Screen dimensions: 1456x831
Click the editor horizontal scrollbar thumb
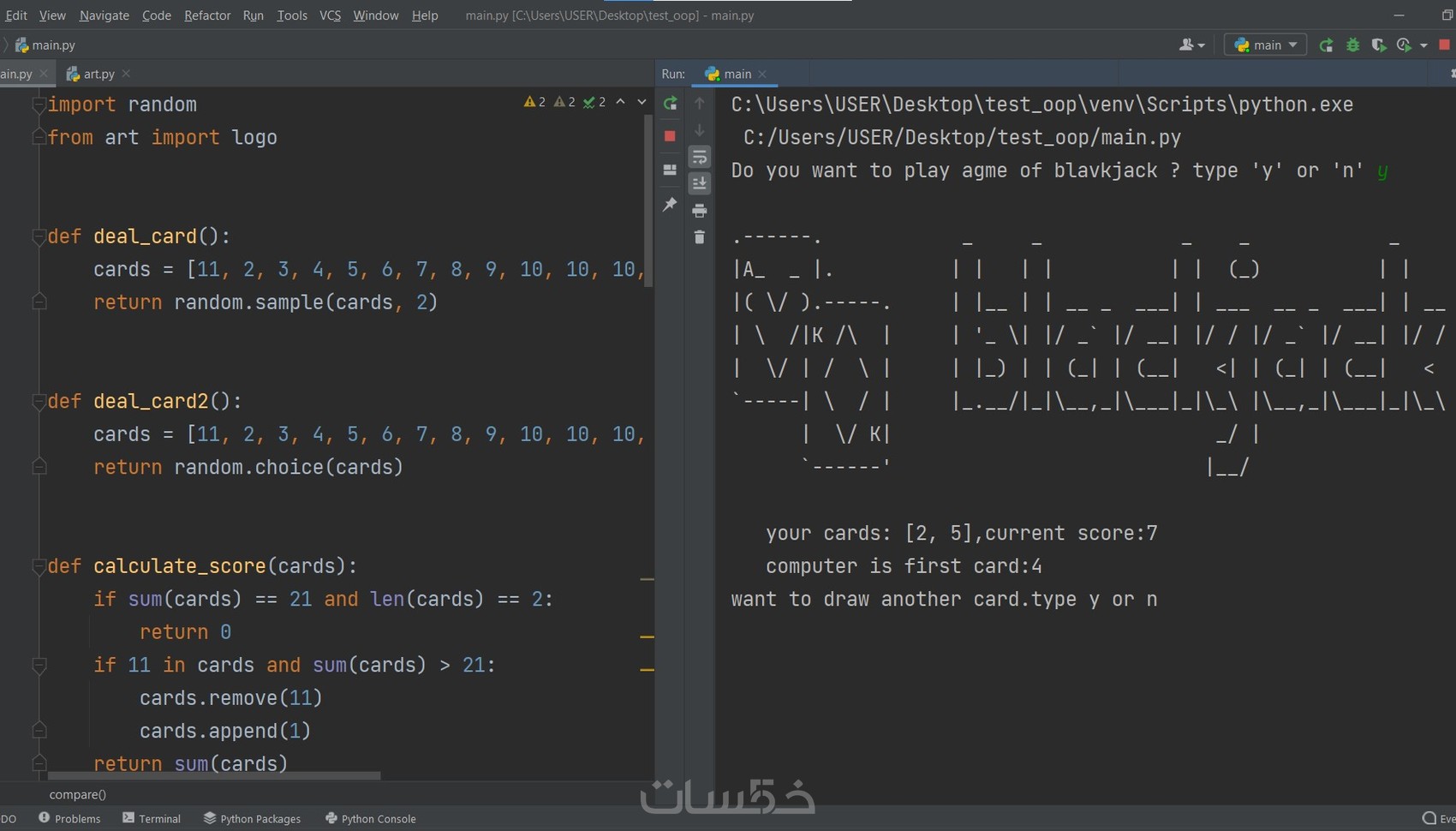pos(214,776)
